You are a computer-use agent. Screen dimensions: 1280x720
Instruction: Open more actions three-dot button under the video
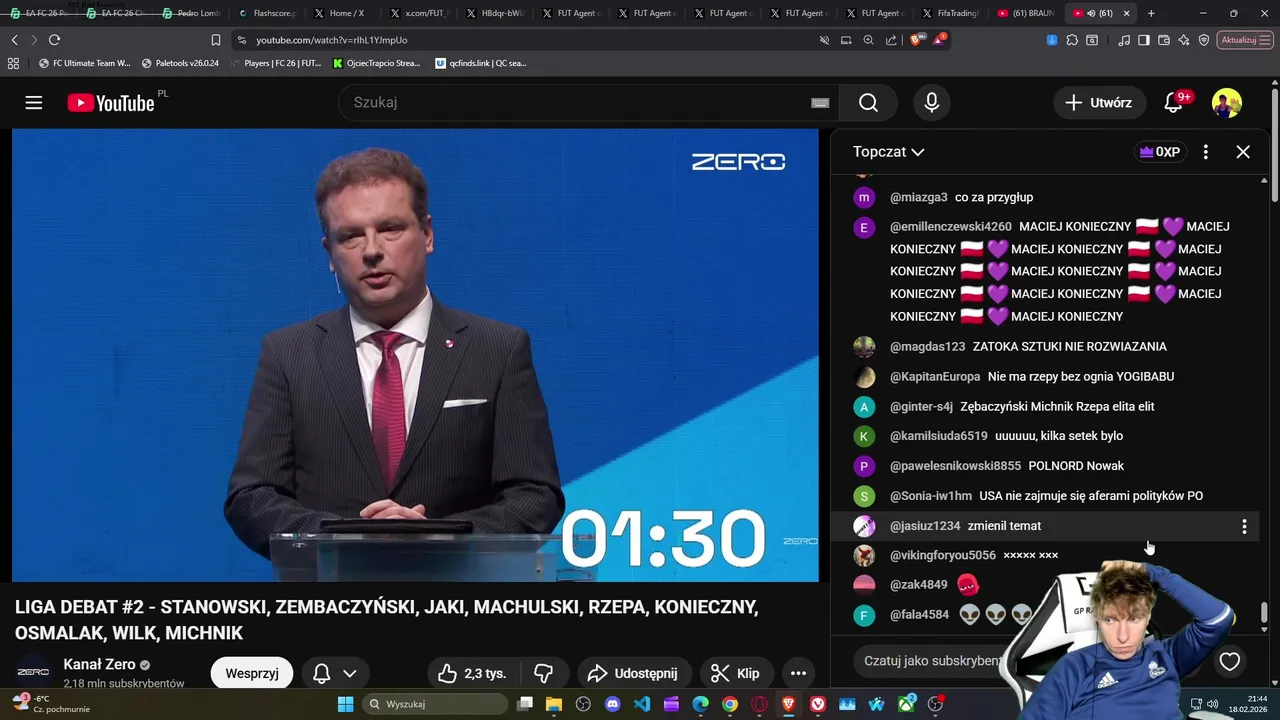pos(798,673)
